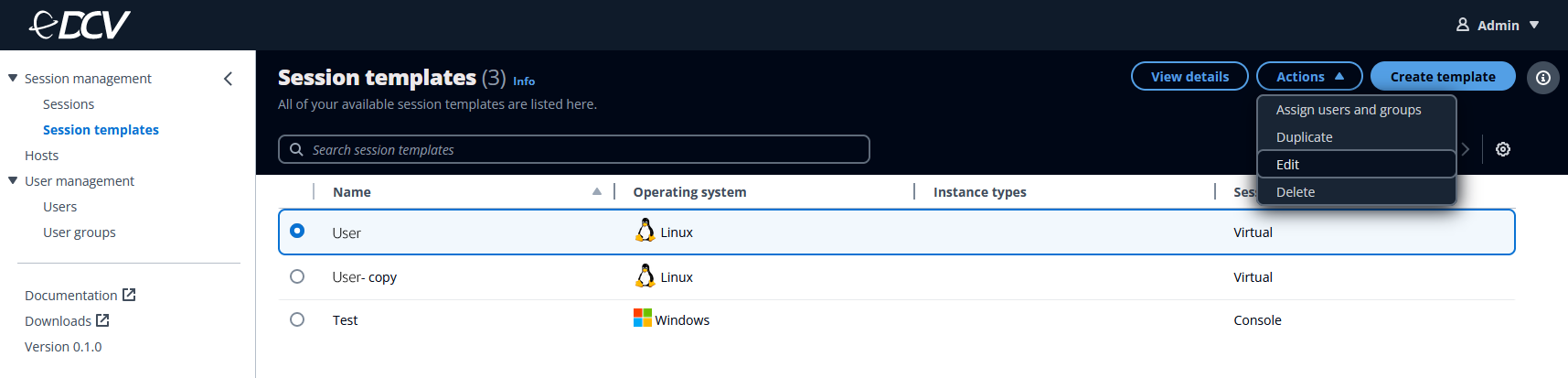
Task: Select the Test template radio button
Action: (x=297, y=319)
